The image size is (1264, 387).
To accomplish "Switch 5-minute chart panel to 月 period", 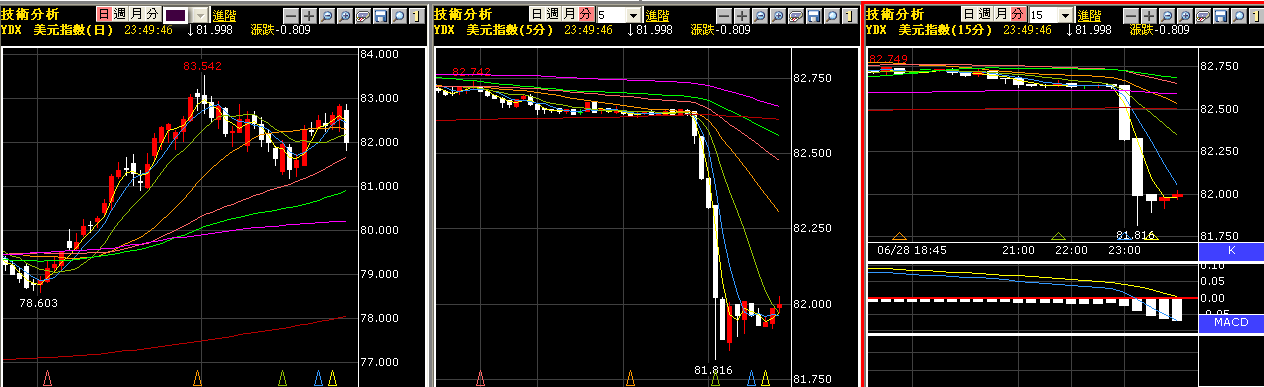I will click(568, 14).
